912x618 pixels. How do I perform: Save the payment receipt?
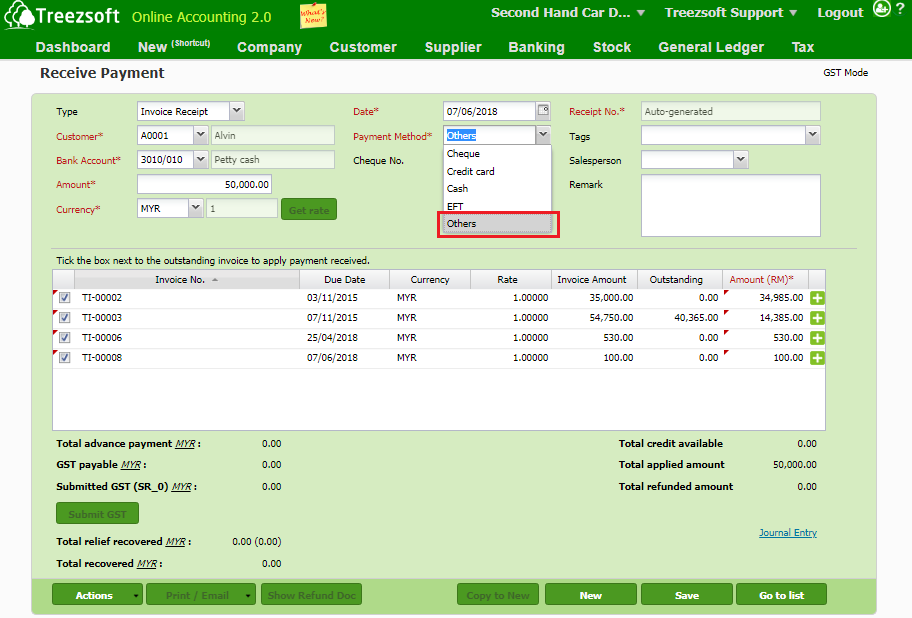tap(687, 595)
